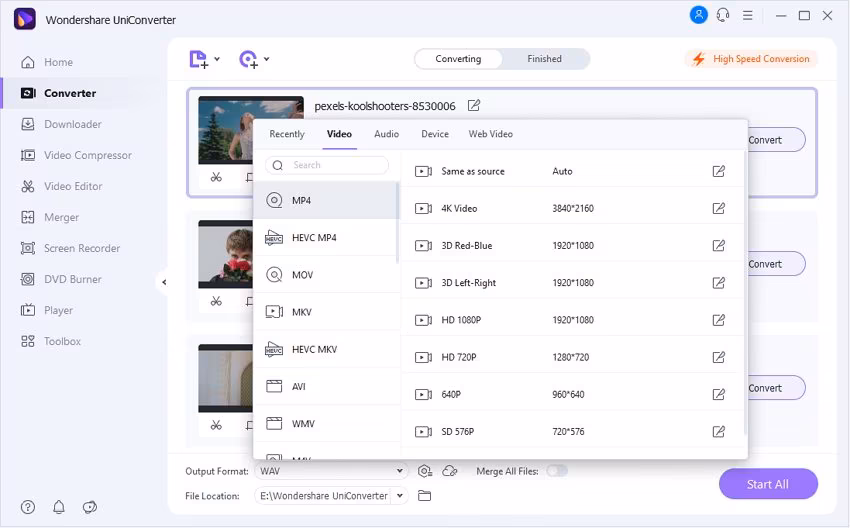Open the Output Format WAV dropdown
This screenshot has width=850, height=528.
(x=331, y=471)
